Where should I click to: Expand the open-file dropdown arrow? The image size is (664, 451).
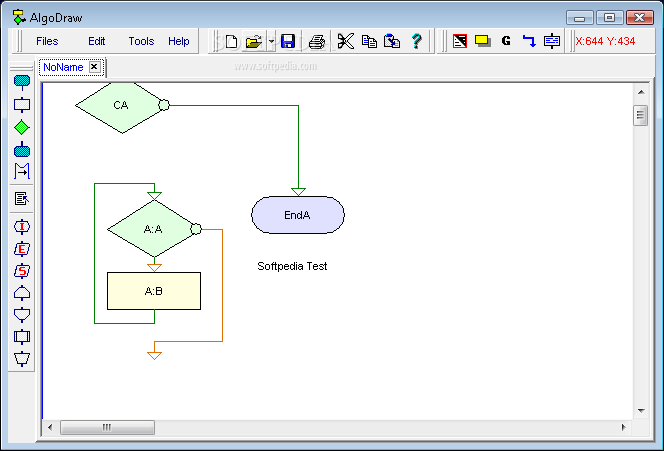tap(271, 42)
